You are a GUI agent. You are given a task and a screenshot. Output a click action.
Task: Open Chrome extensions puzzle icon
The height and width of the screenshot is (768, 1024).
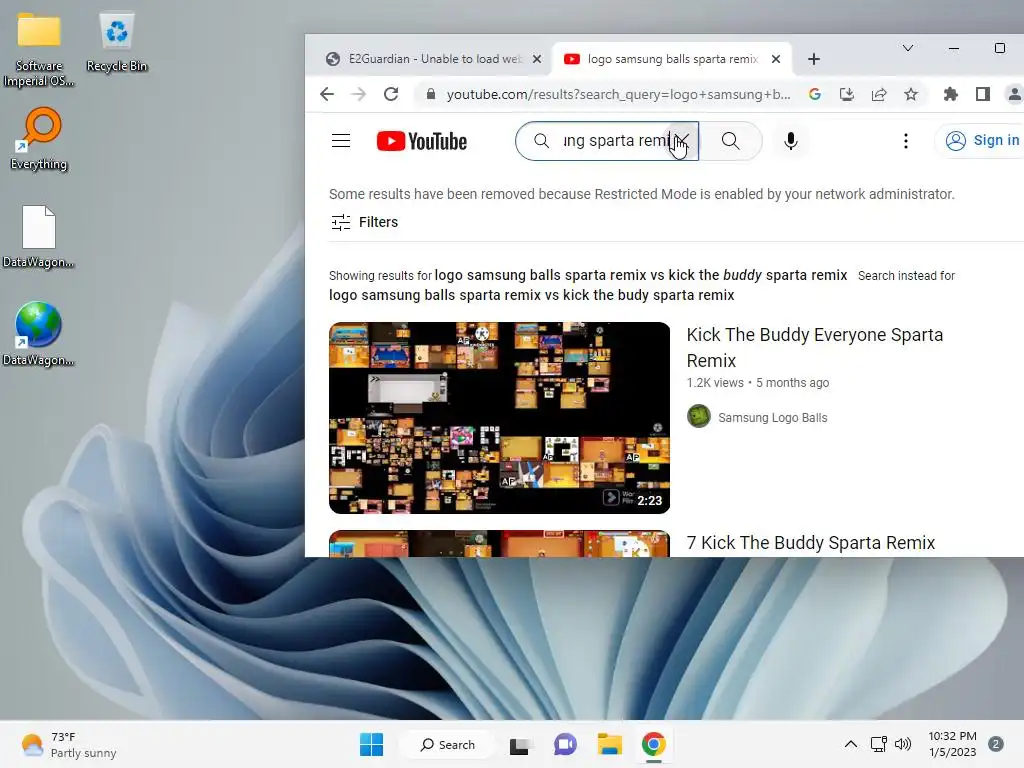[951, 94]
